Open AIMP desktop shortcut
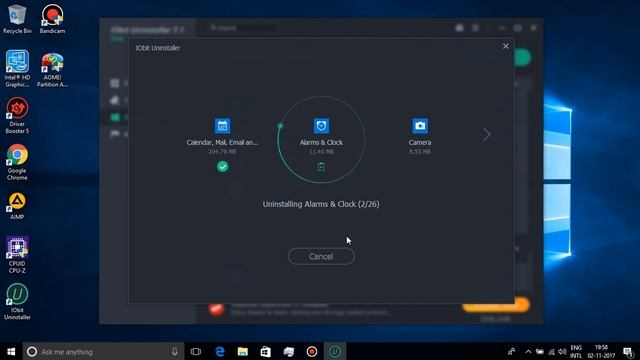The image size is (640, 360). tap(17, 206)
